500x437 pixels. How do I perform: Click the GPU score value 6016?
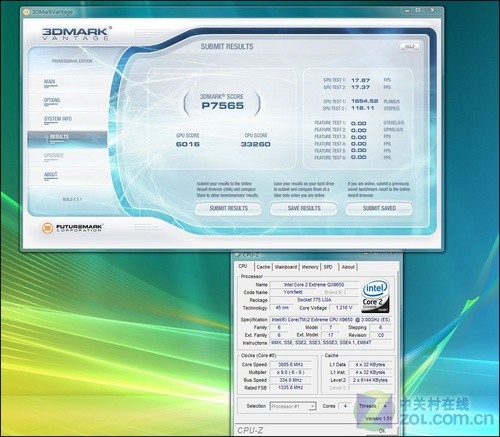pos(188,144)
